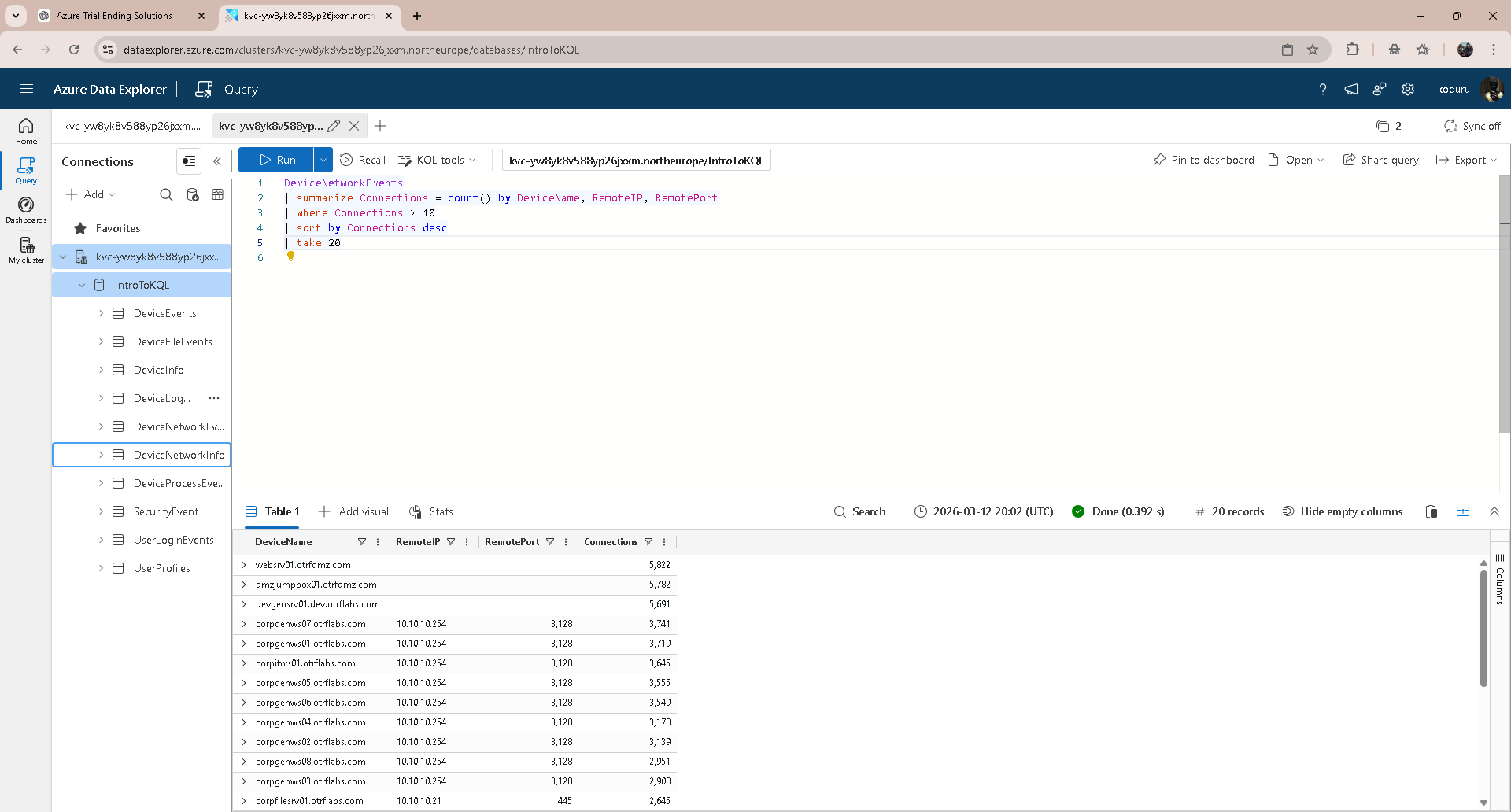Click the feedback megaphone icon
The height and width of the screenshot is (812, 1511).
coord(1351,89)
